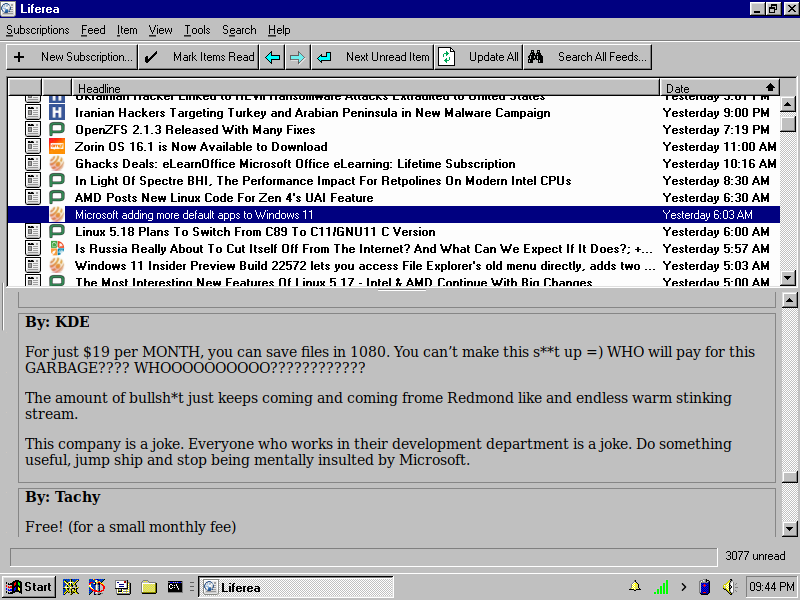Open the Windows Start menu
This screenshot has width=800, height=600.
coord(29,587)
